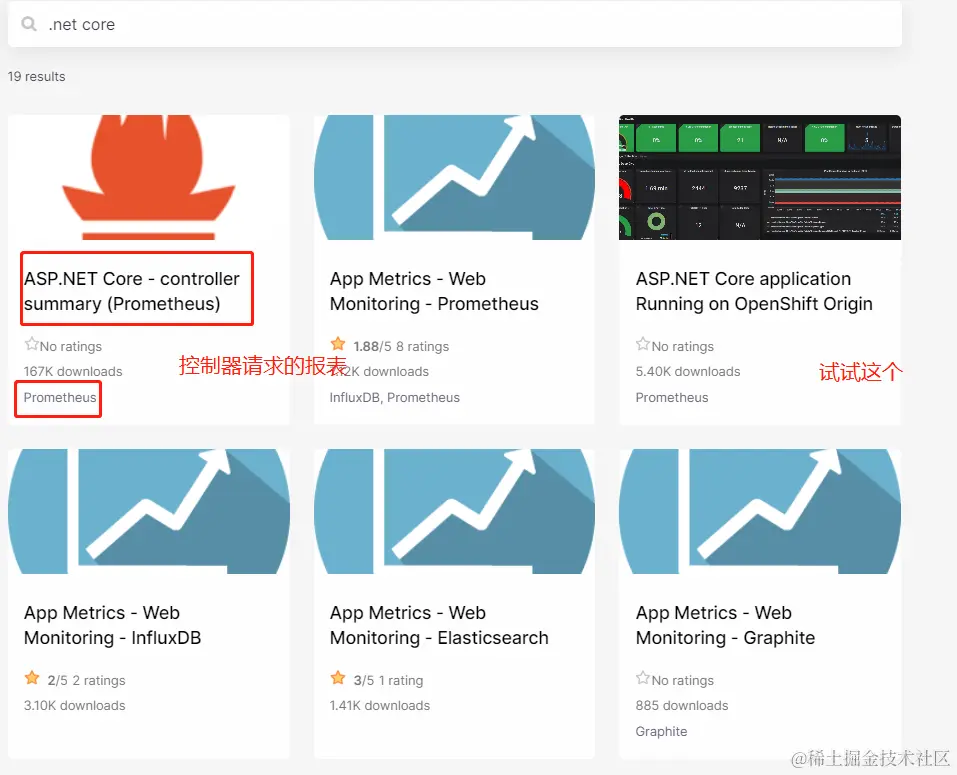Click the search magnifier icon
This screenshot has height=775, width=957.
[x=29, y=24]
